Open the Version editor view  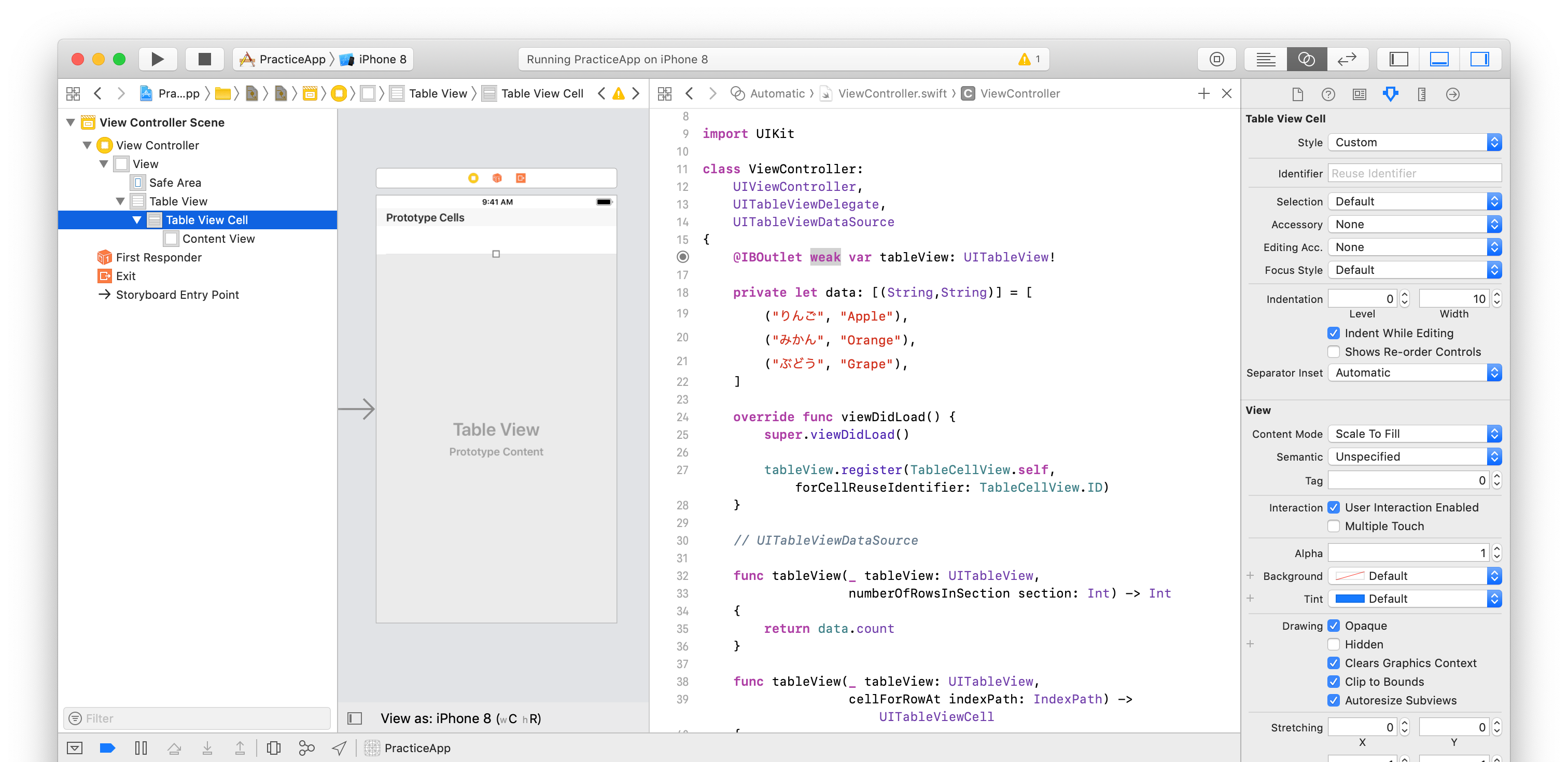coord(1347,59)
